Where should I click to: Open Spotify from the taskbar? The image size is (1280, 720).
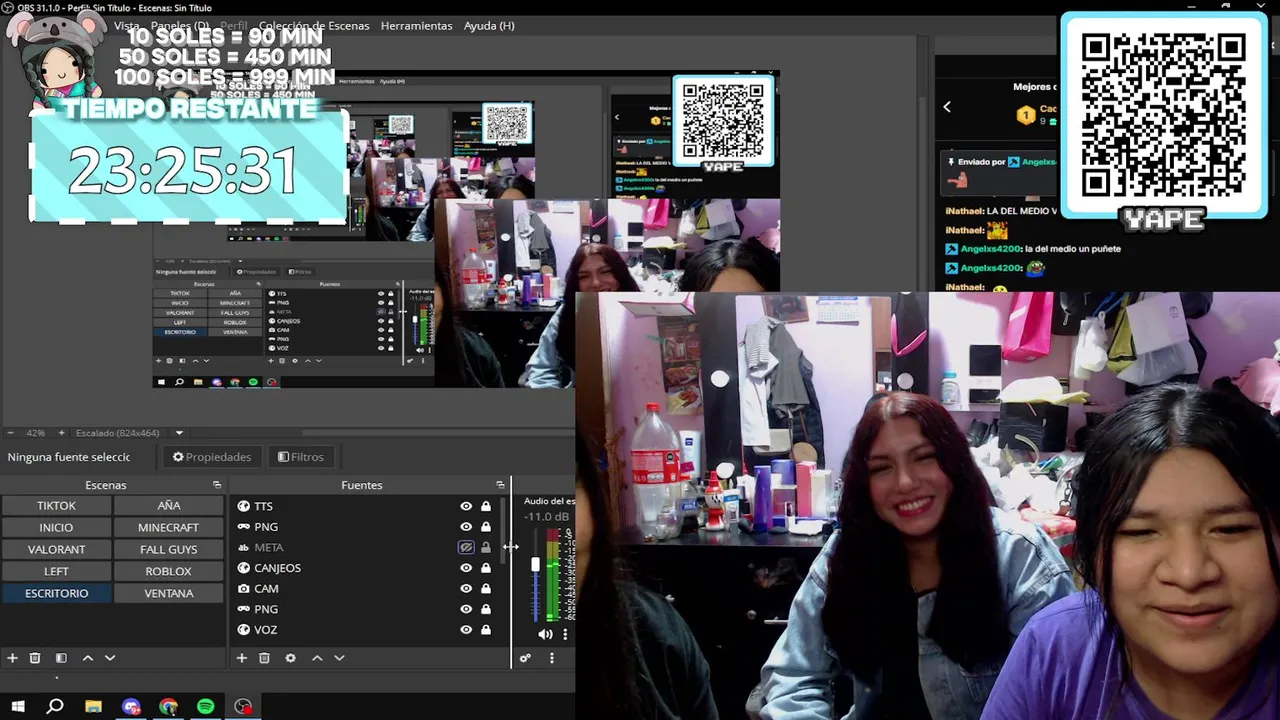pos(205,707)
